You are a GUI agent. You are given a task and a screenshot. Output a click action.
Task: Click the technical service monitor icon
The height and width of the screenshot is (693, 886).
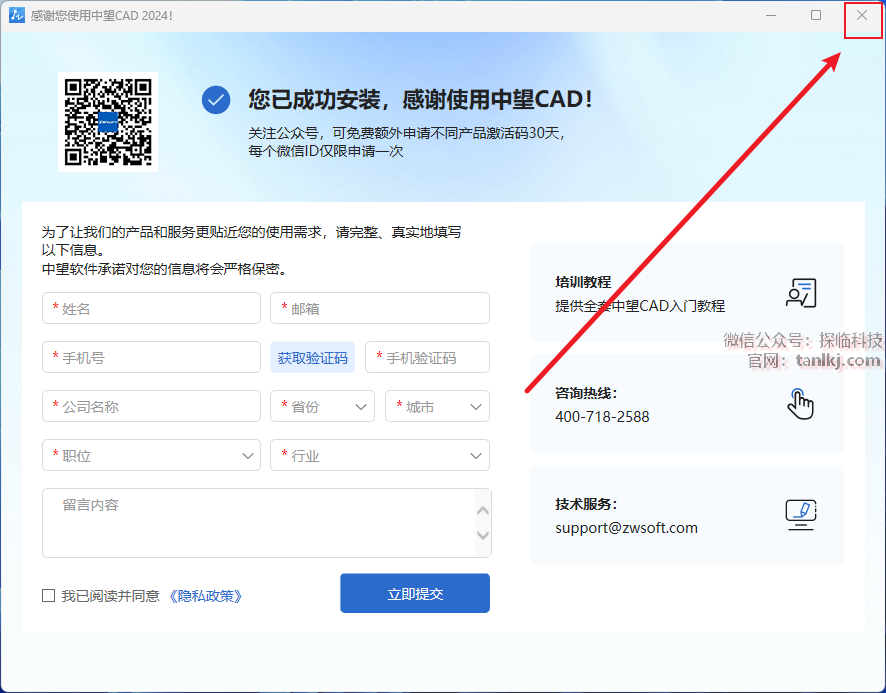pos(801,514)
